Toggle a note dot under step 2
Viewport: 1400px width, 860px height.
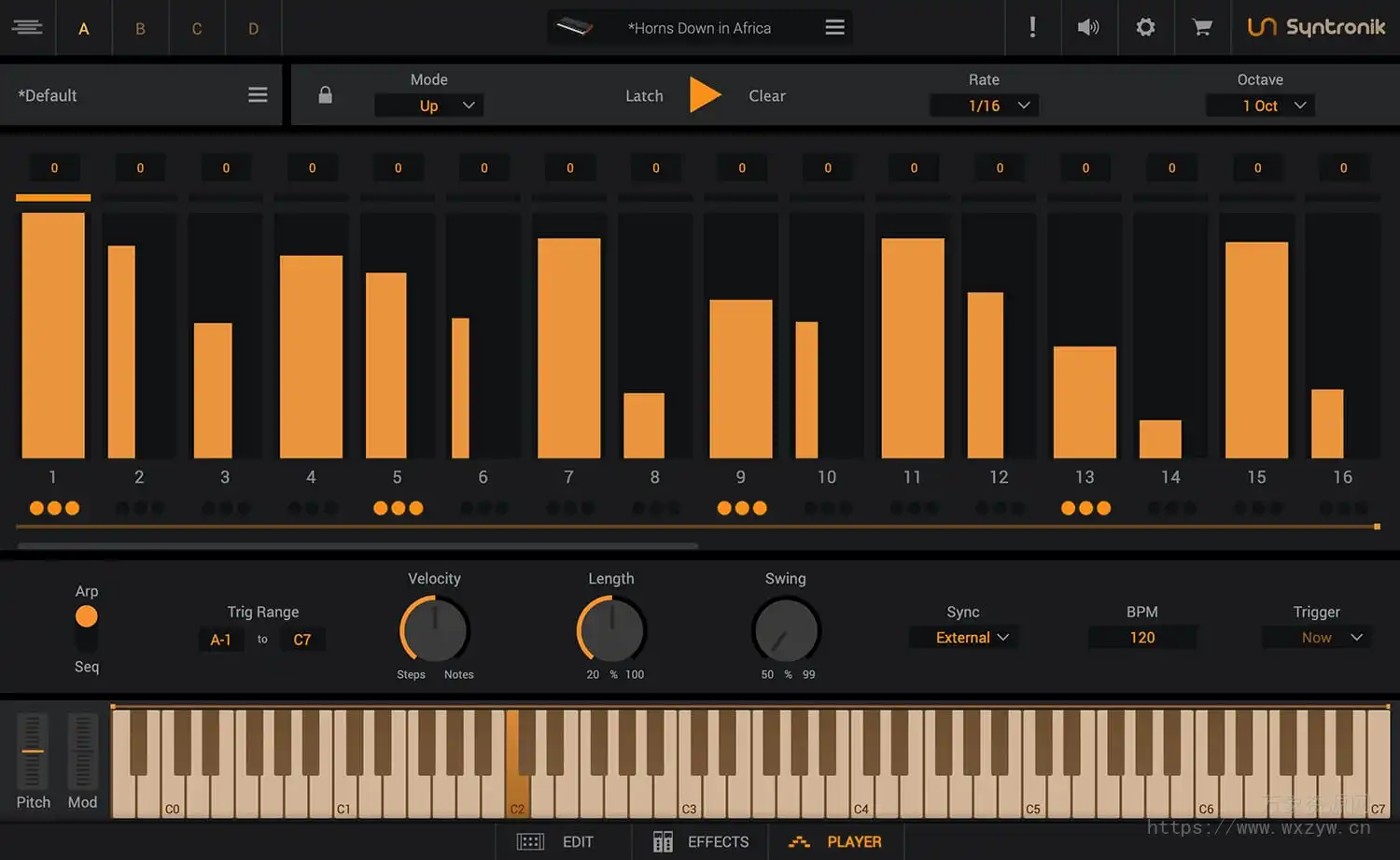[139, 508]
